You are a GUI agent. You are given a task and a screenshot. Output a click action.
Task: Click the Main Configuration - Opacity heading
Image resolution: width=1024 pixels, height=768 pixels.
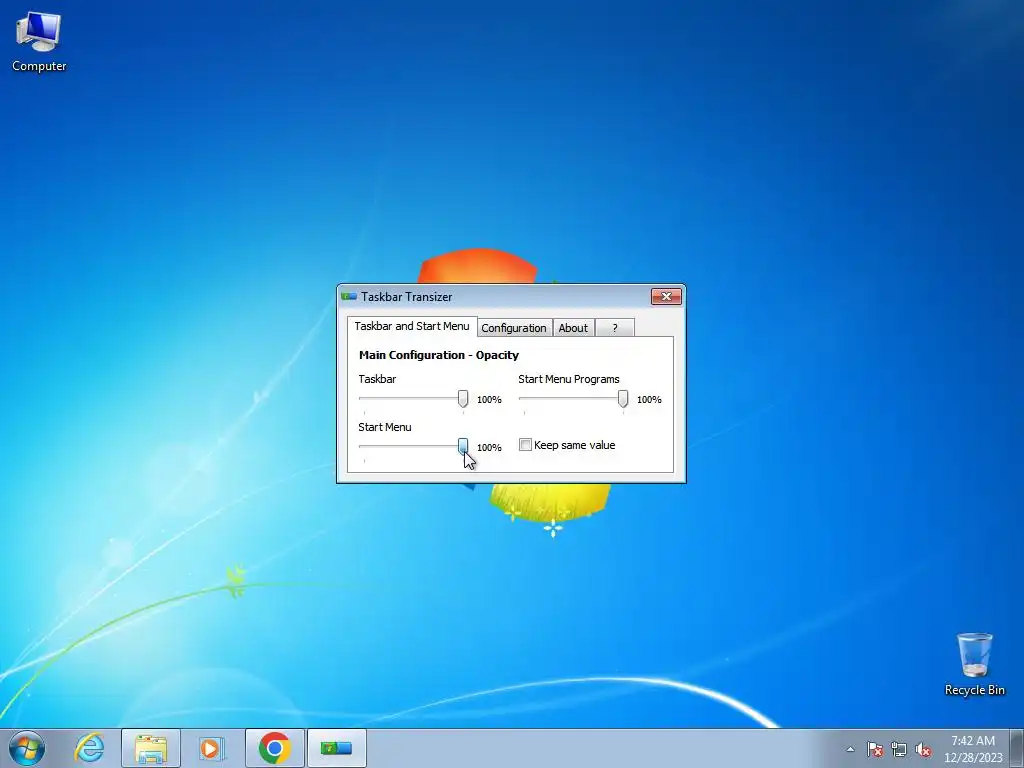[439, 355]
